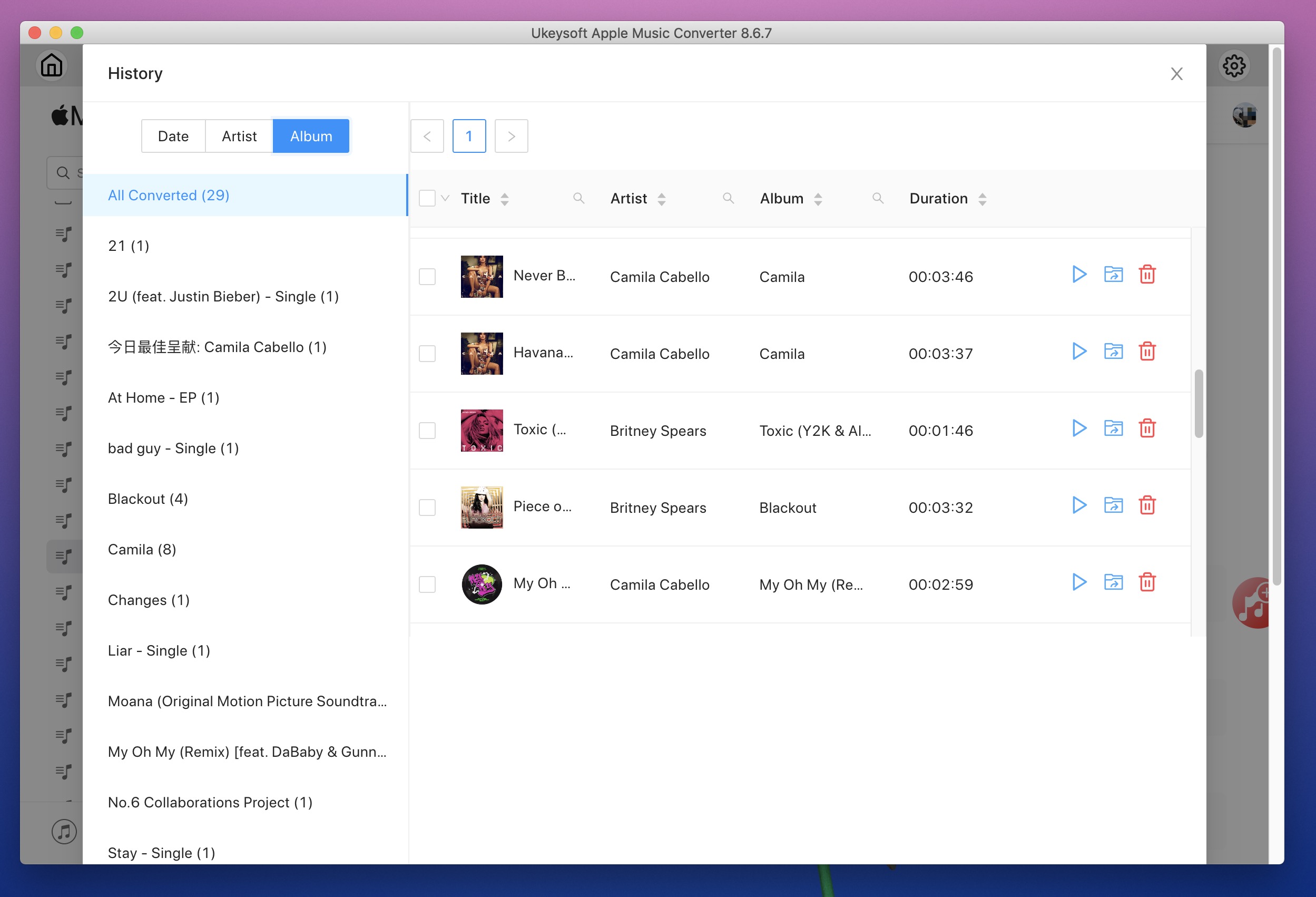Open the settings gear
This screenshot has width=1316, height=897.
tap(1234, 66)
